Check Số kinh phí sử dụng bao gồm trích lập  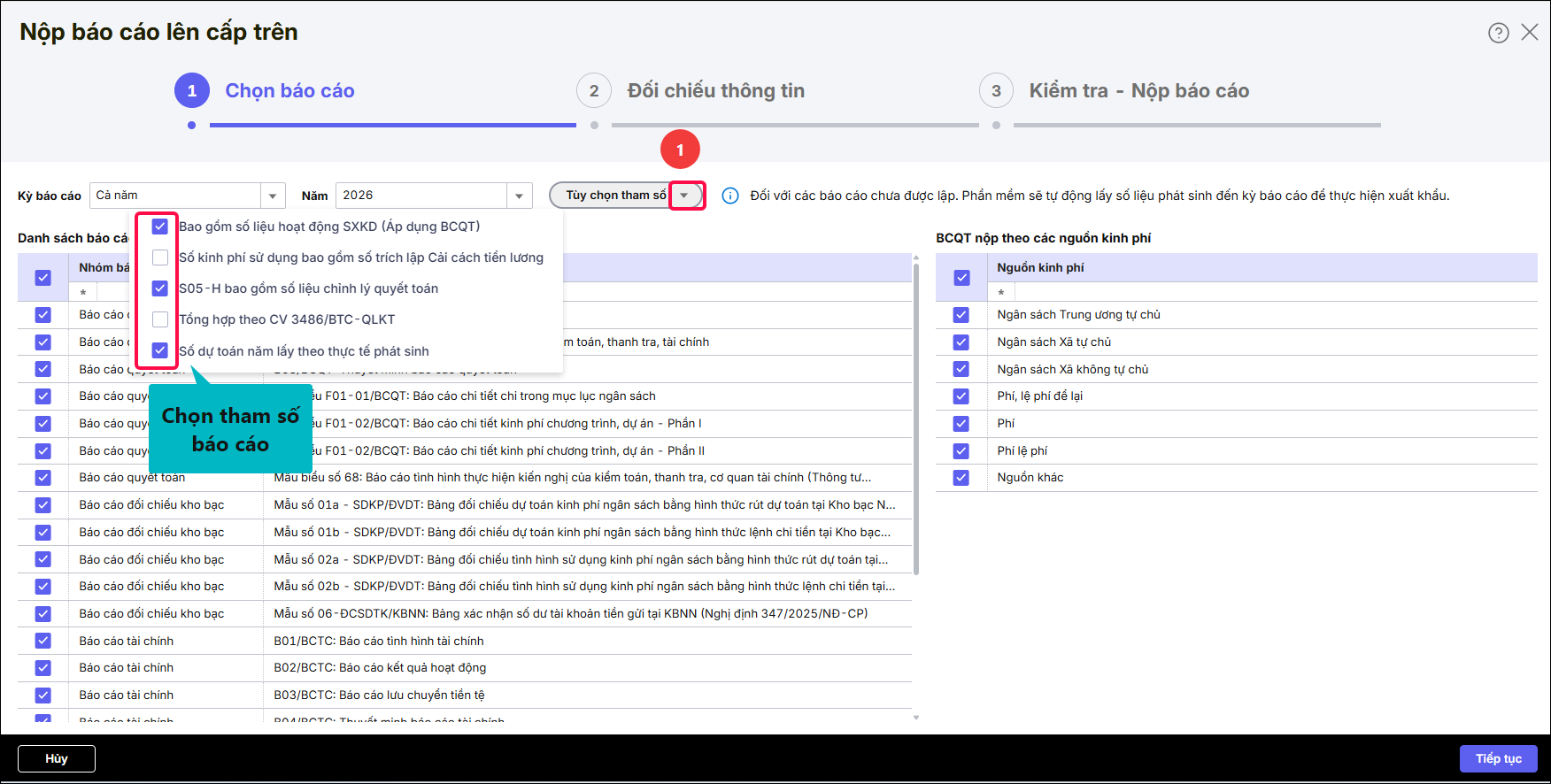(160, 257)
